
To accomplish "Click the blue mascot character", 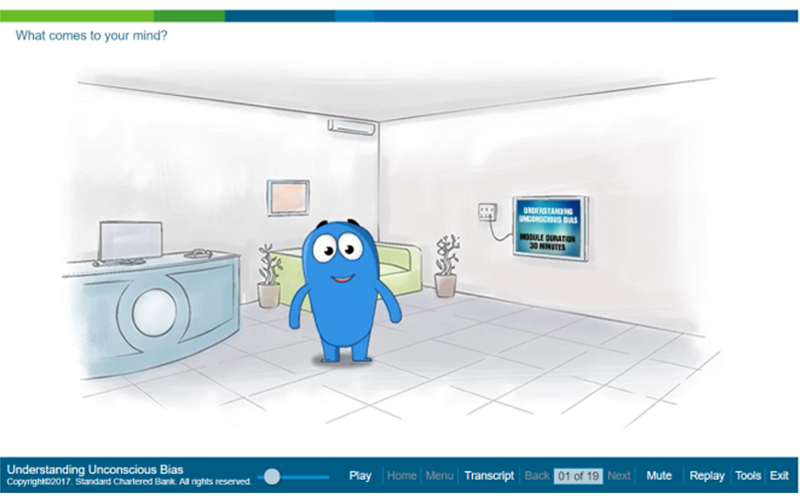I will click(338, 290).
